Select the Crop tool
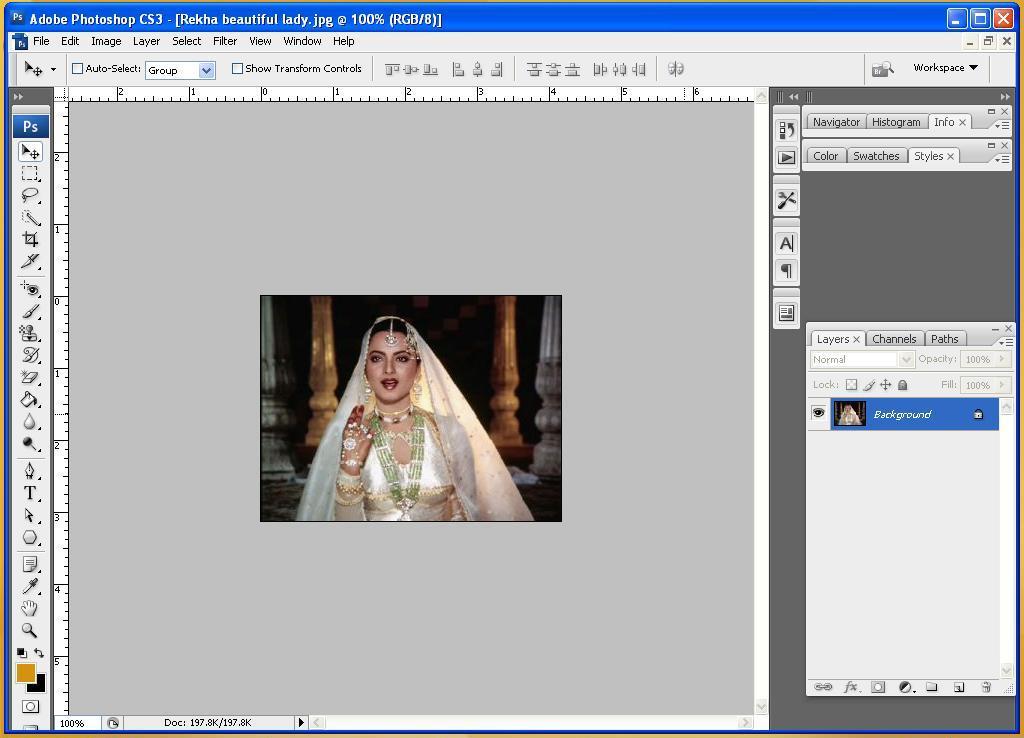The width and height of the screenshot is (1024, 738). click(30, 240)
